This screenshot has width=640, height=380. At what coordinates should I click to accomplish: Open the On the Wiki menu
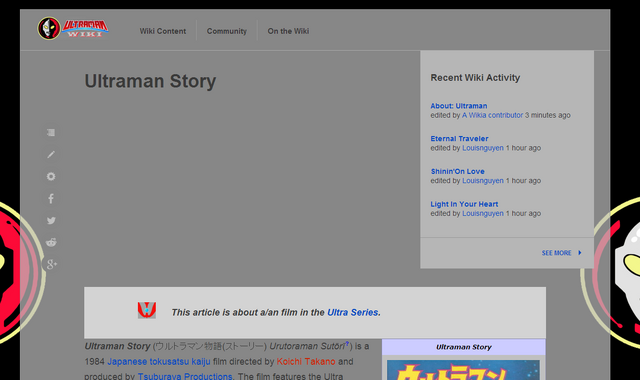[288, 31]
